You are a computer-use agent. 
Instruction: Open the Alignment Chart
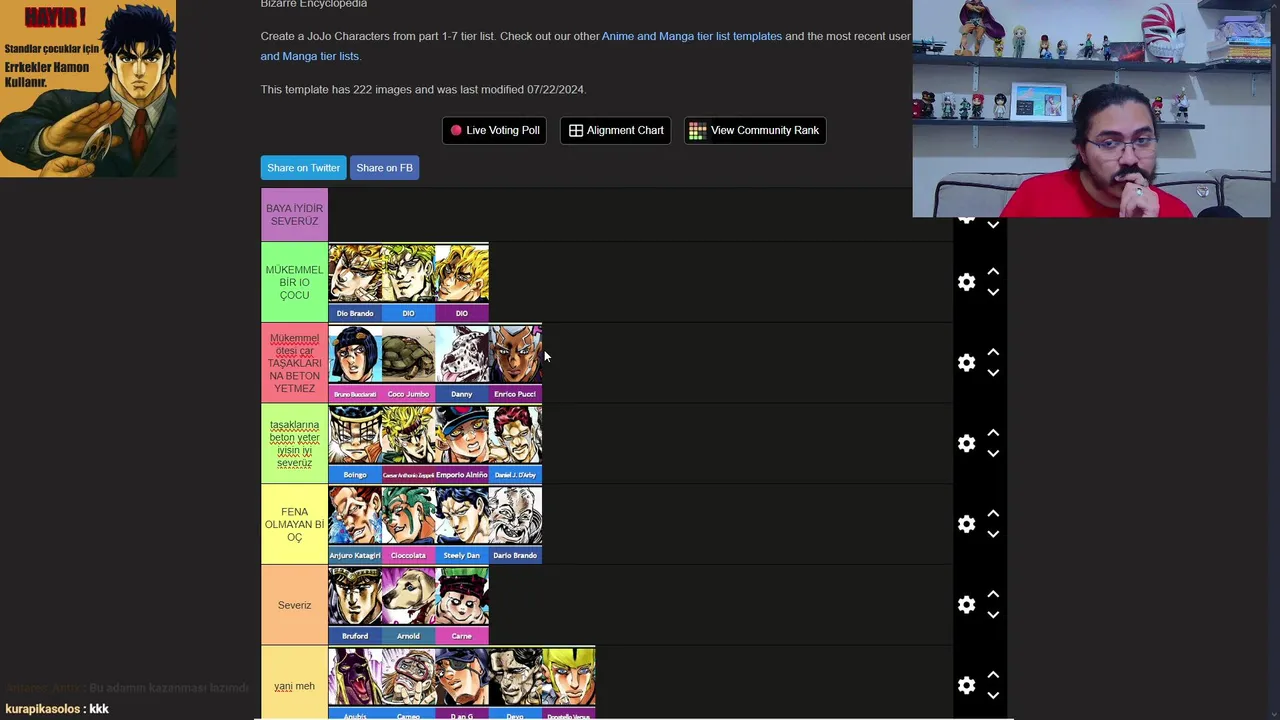click(x=616, y=130)
